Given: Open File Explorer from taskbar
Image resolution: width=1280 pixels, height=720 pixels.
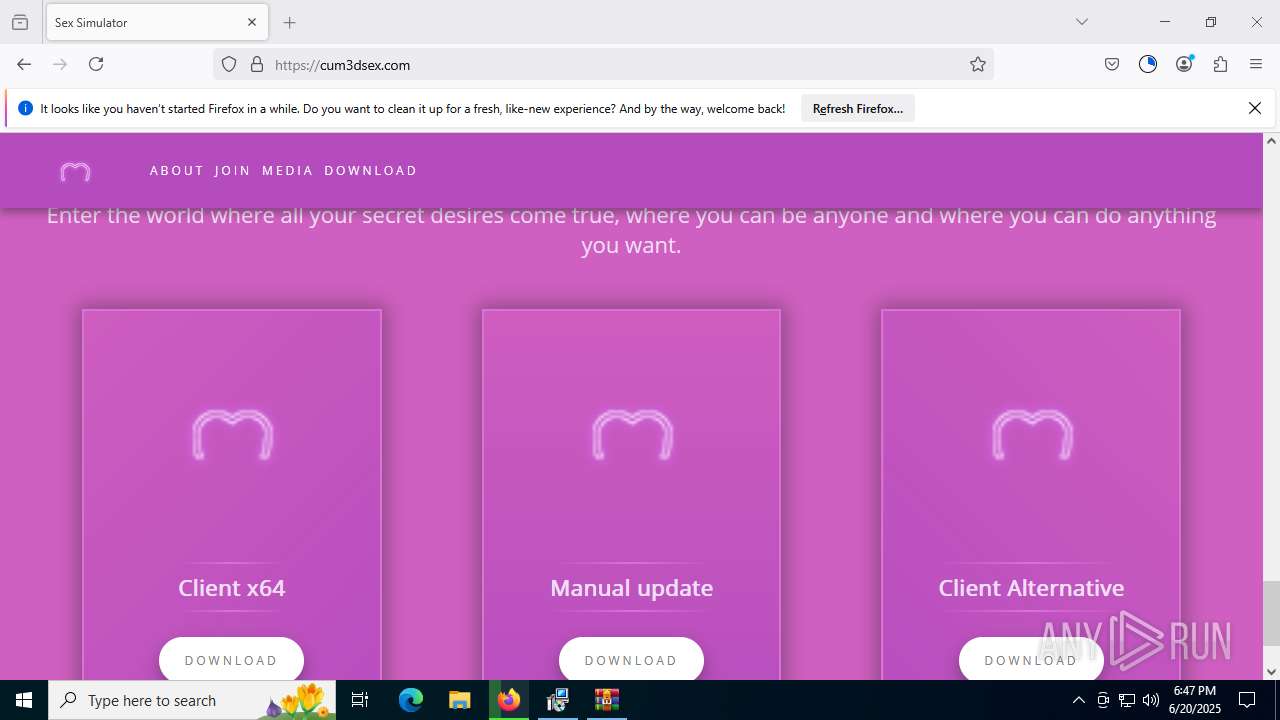Looking at the screenshot, I should pyautogui.click(x=459, y=700).
